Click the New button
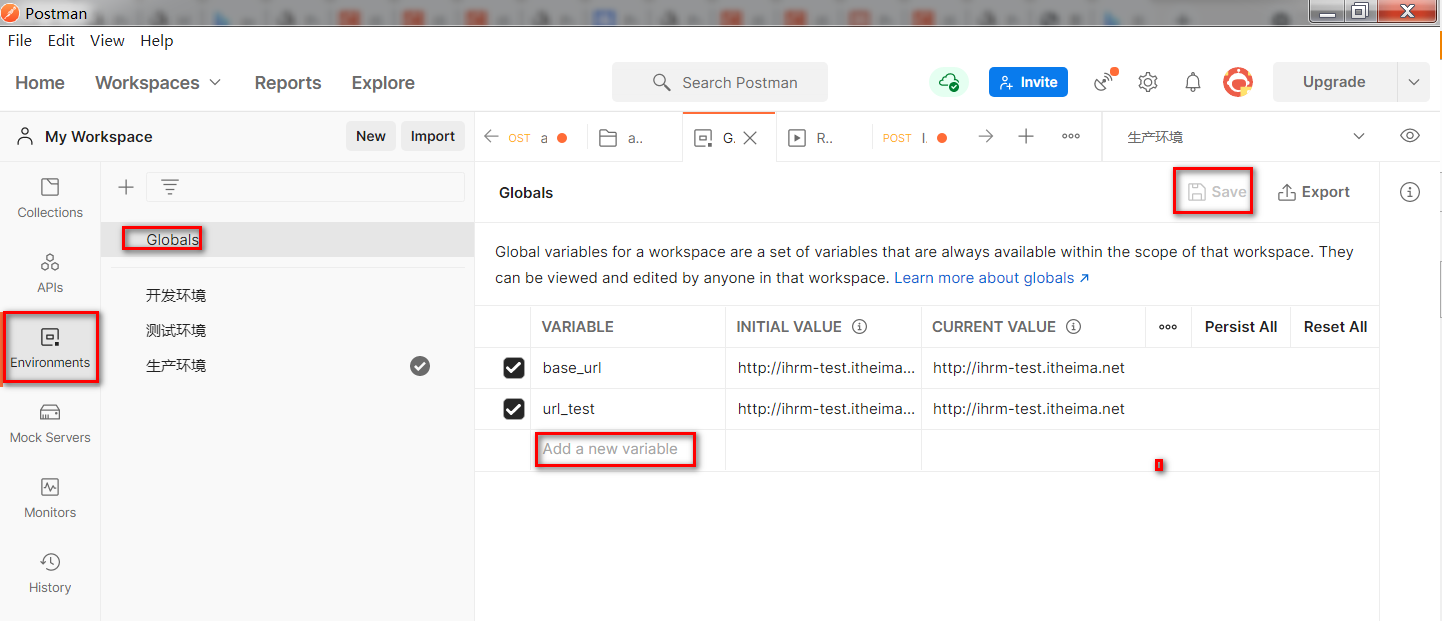The width and height of the screenshot is (1442, 621). point(371,137)
